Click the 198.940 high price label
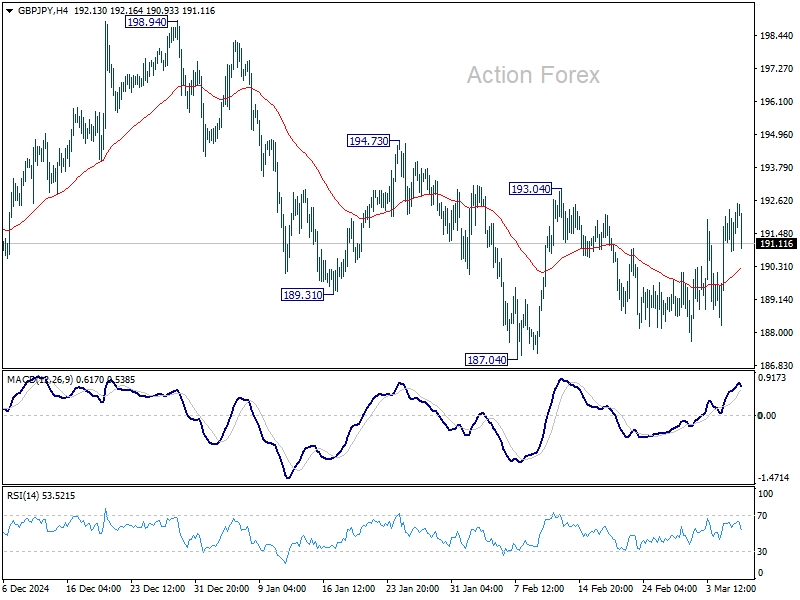Image resolution: width=800 pixels, height=600 pixels. (146, 22)
